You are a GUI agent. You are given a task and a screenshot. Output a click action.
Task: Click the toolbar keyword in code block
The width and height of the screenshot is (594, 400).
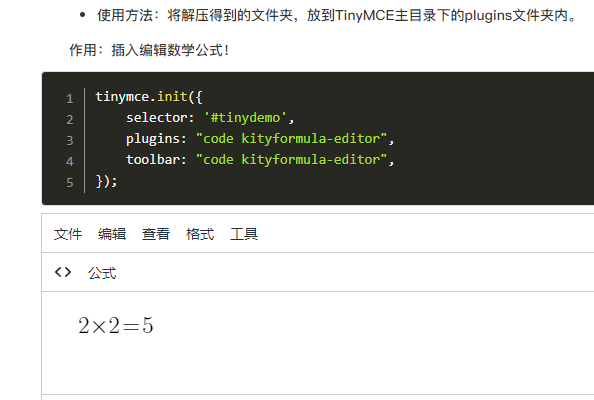click(153, 160)
